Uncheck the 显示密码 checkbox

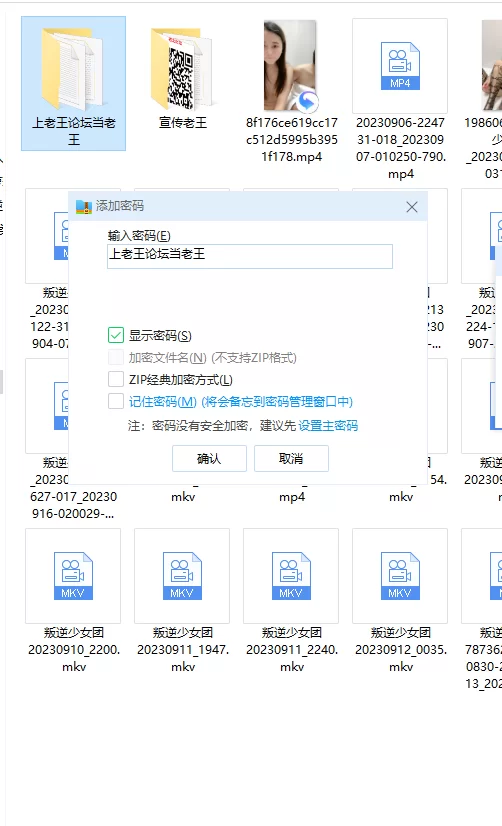click(116, 335)
